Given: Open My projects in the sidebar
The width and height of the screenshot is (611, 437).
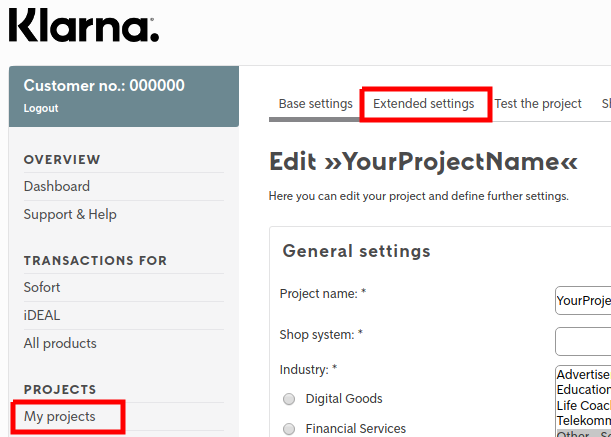Looking at the screenshot, I should (x=60, y=416).
